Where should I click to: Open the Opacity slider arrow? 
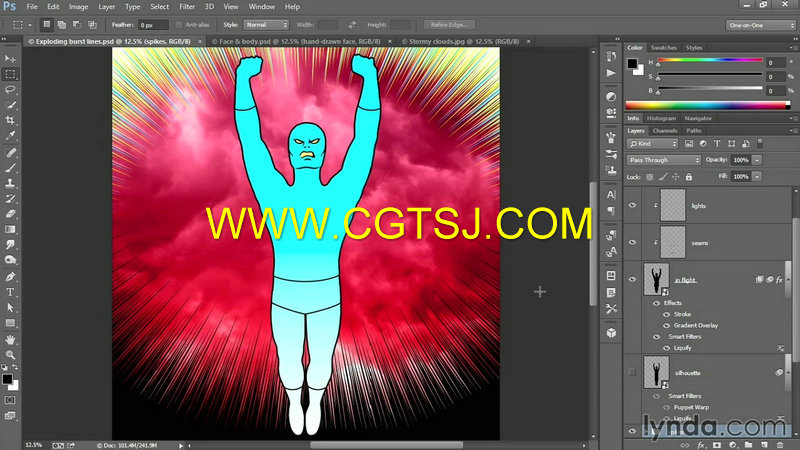tap(757, 160)
